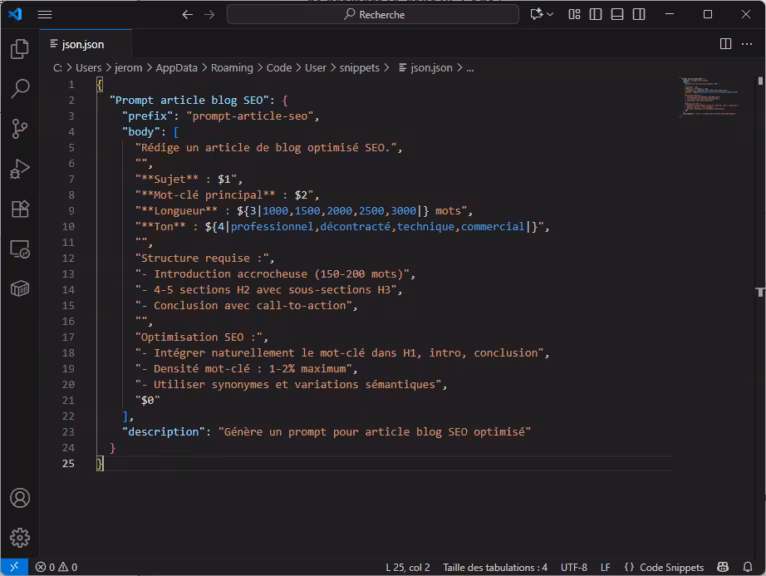Click the Accounts icon in activity bar
The width and height of the screenshot is (766, 576).
pos(19,497)
